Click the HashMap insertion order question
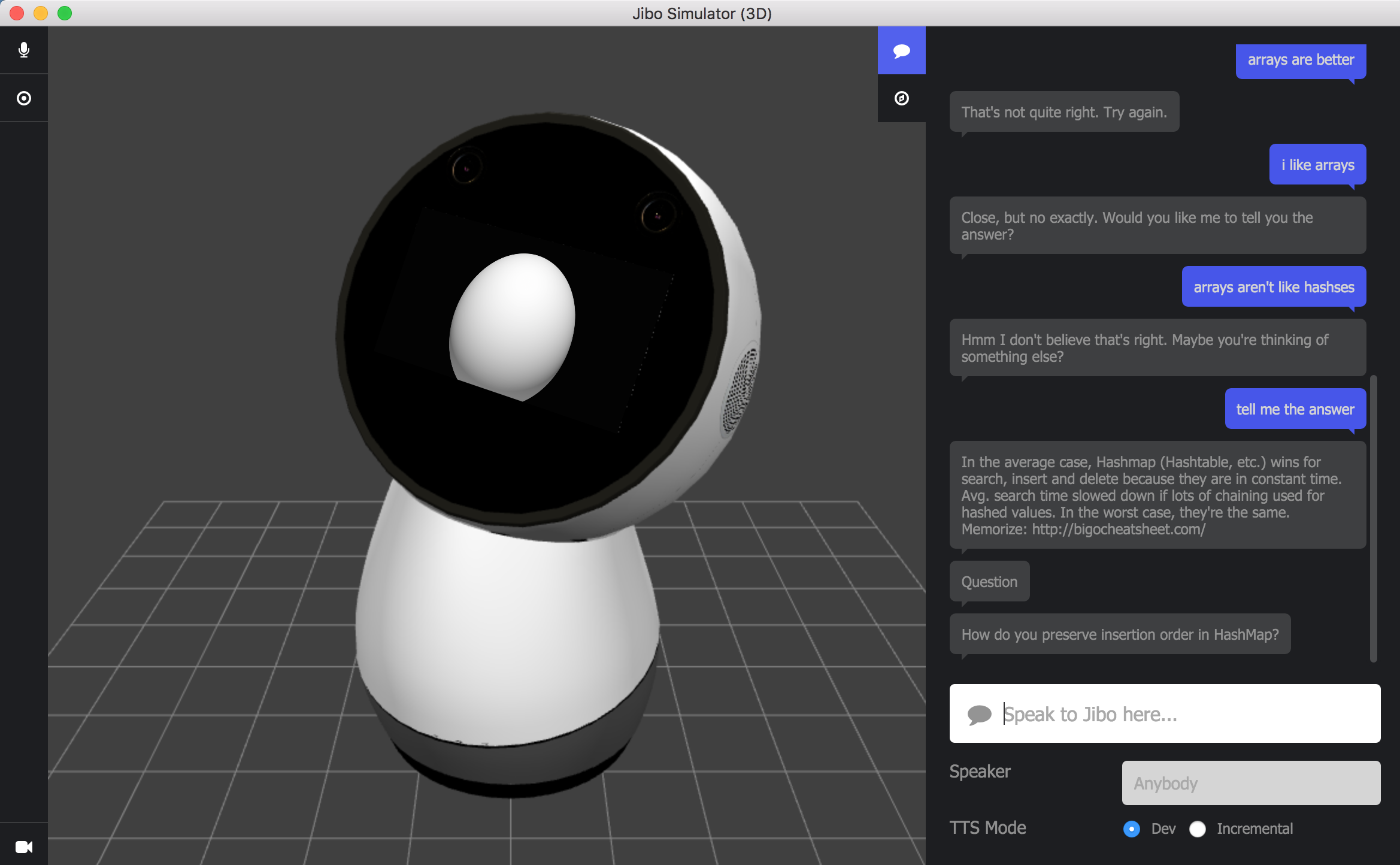 coord(1120,634)
